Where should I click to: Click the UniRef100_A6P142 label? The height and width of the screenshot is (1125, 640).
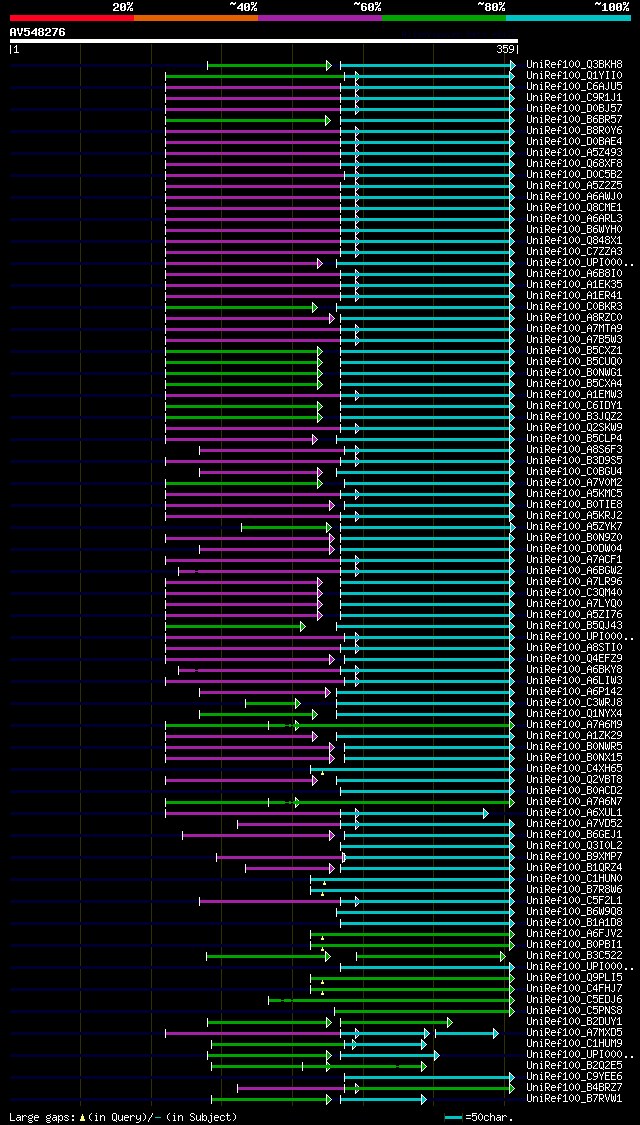pos(574,692)
